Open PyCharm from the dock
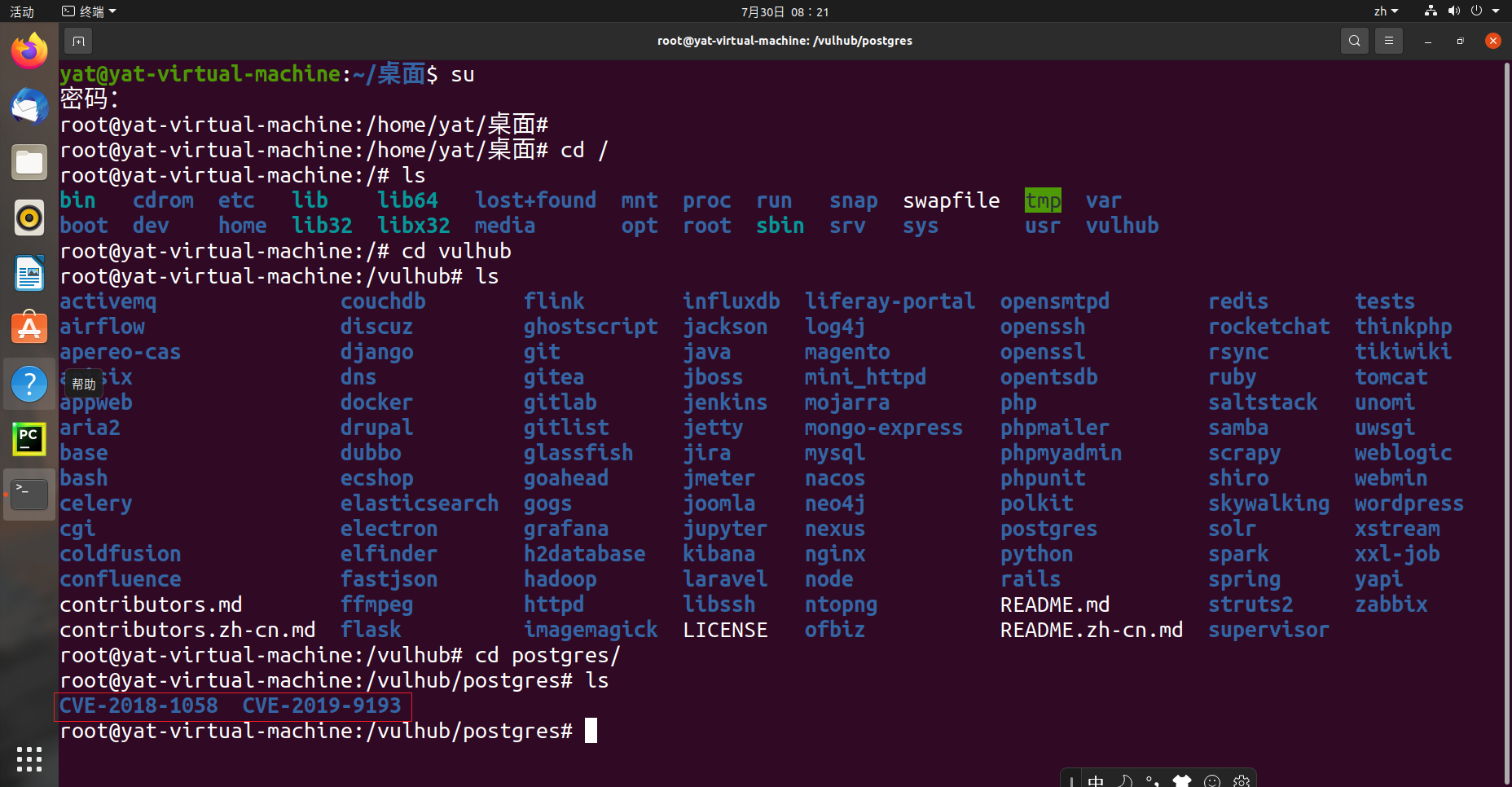Viewport: 1512px width, 787px height. coord(29,438)
